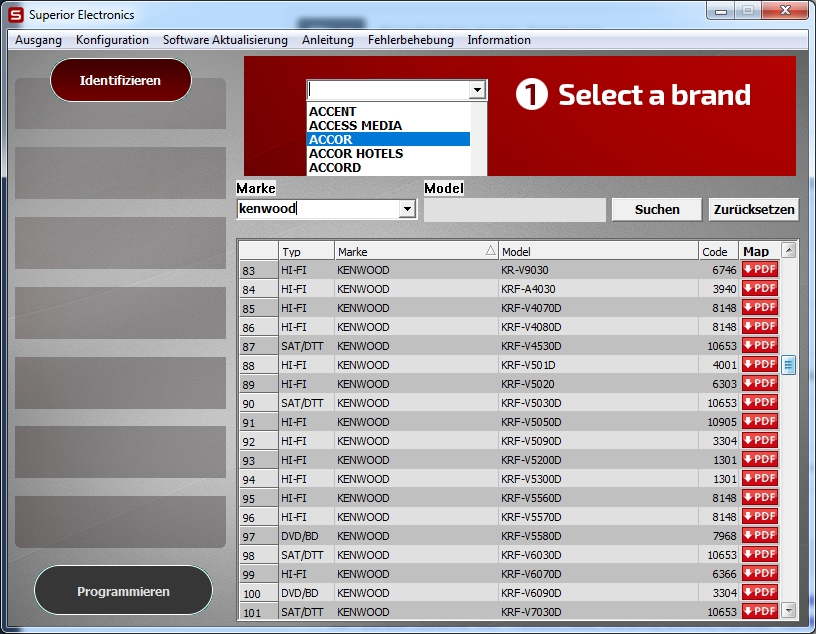Get PDF for KRF-V5050D code 10905

pyautogui.click(x=760, y=422)
